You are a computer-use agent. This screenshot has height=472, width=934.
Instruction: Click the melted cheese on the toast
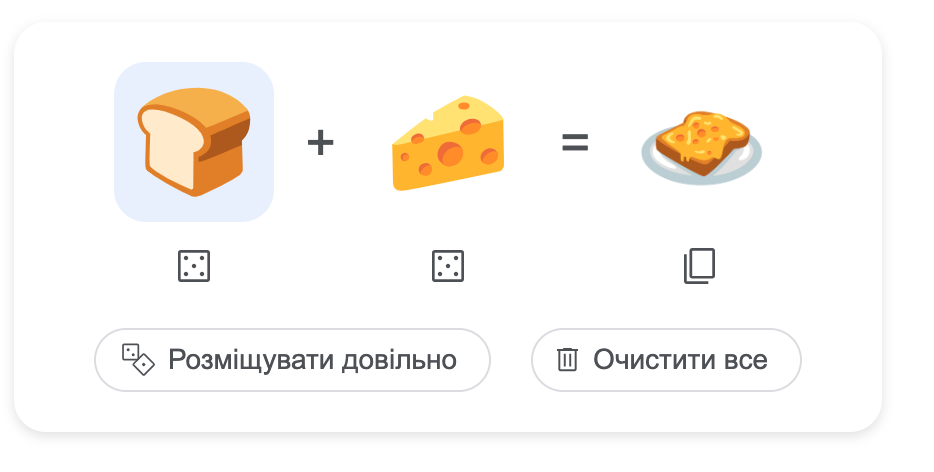point(705,135)
